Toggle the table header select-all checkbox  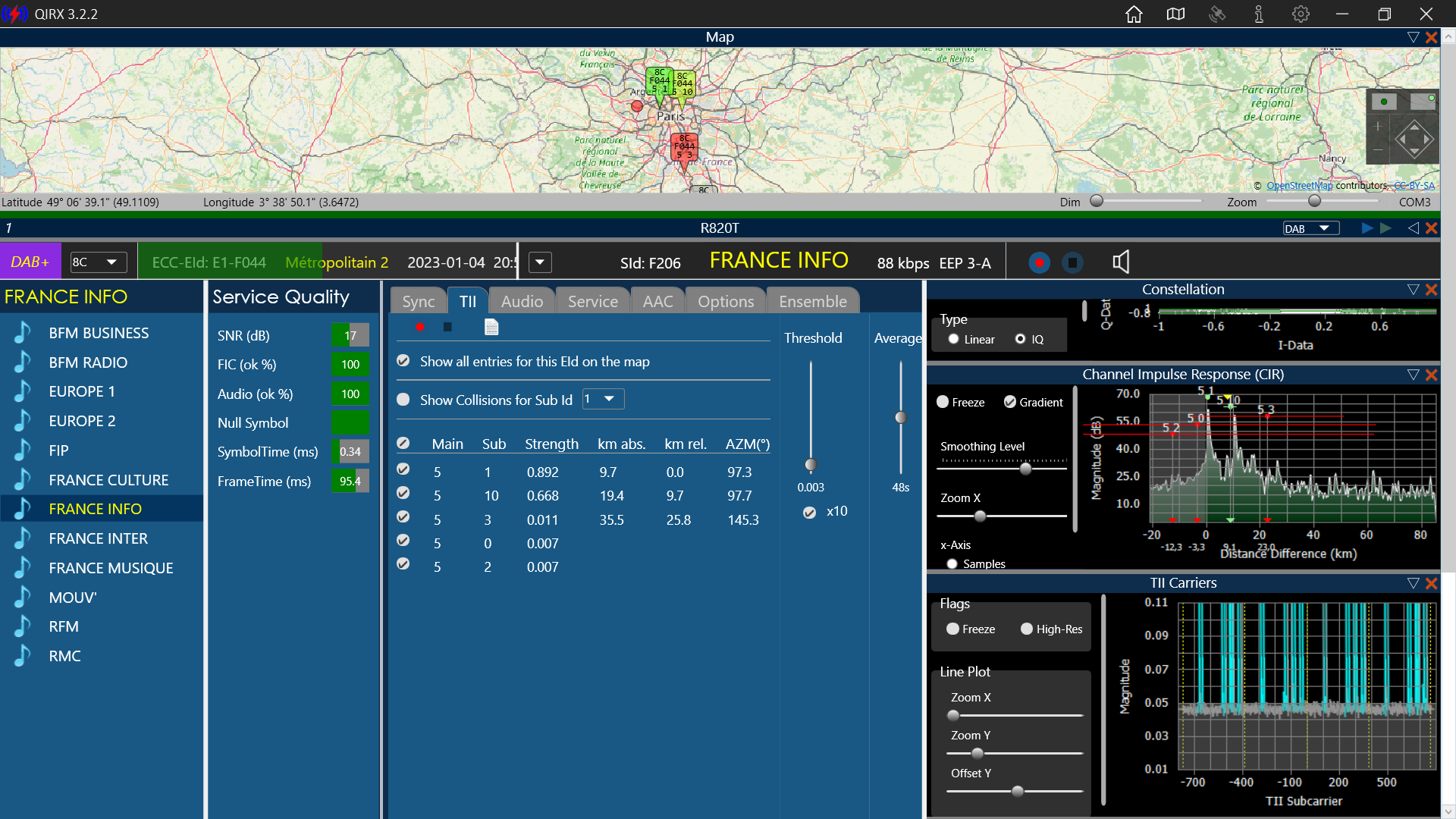(x=403, y=443)
